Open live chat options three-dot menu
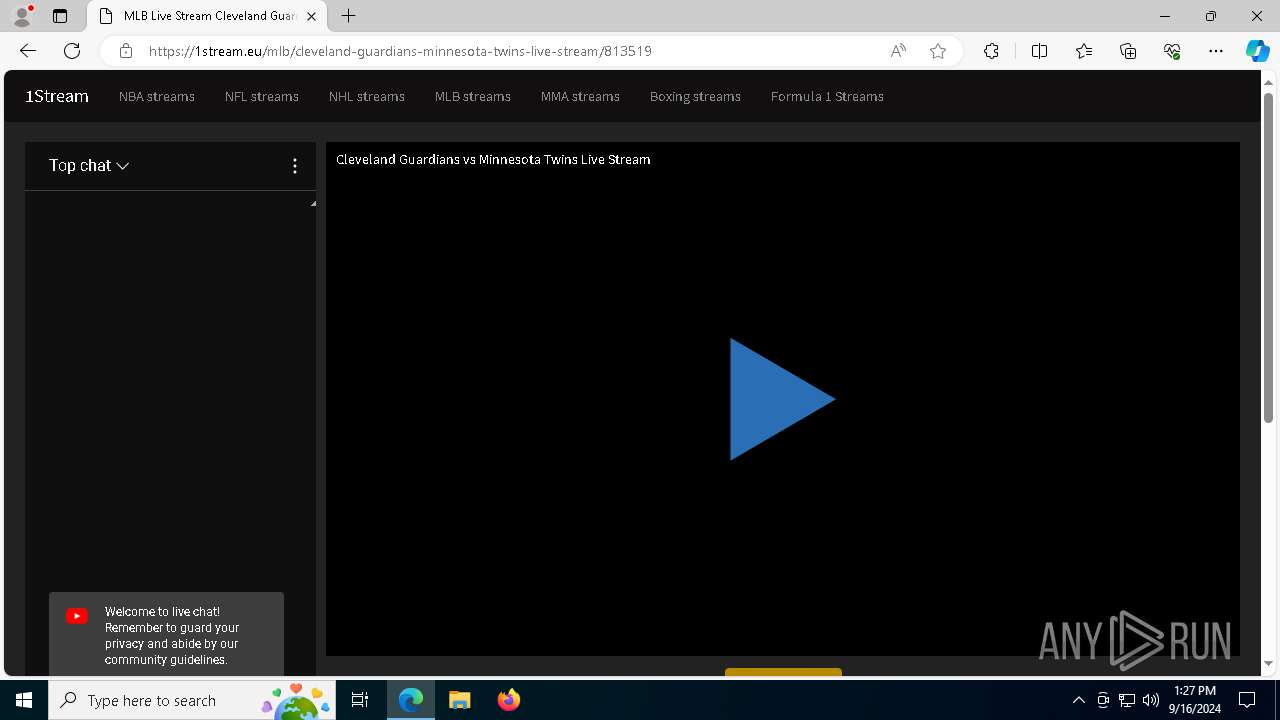This screenshot has height=720, width=1280. (294, 166)
